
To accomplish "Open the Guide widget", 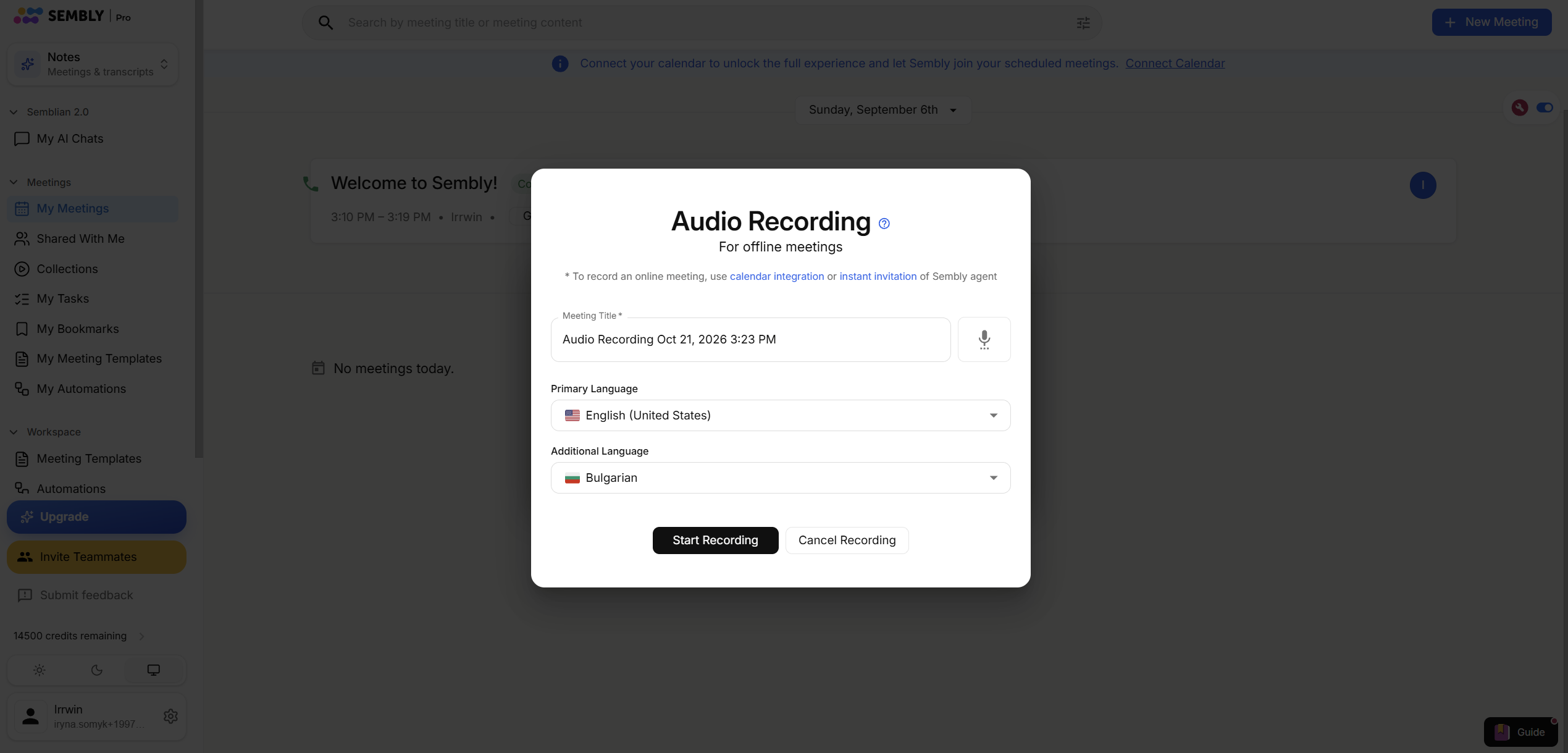I will [x=1520, y=732].
